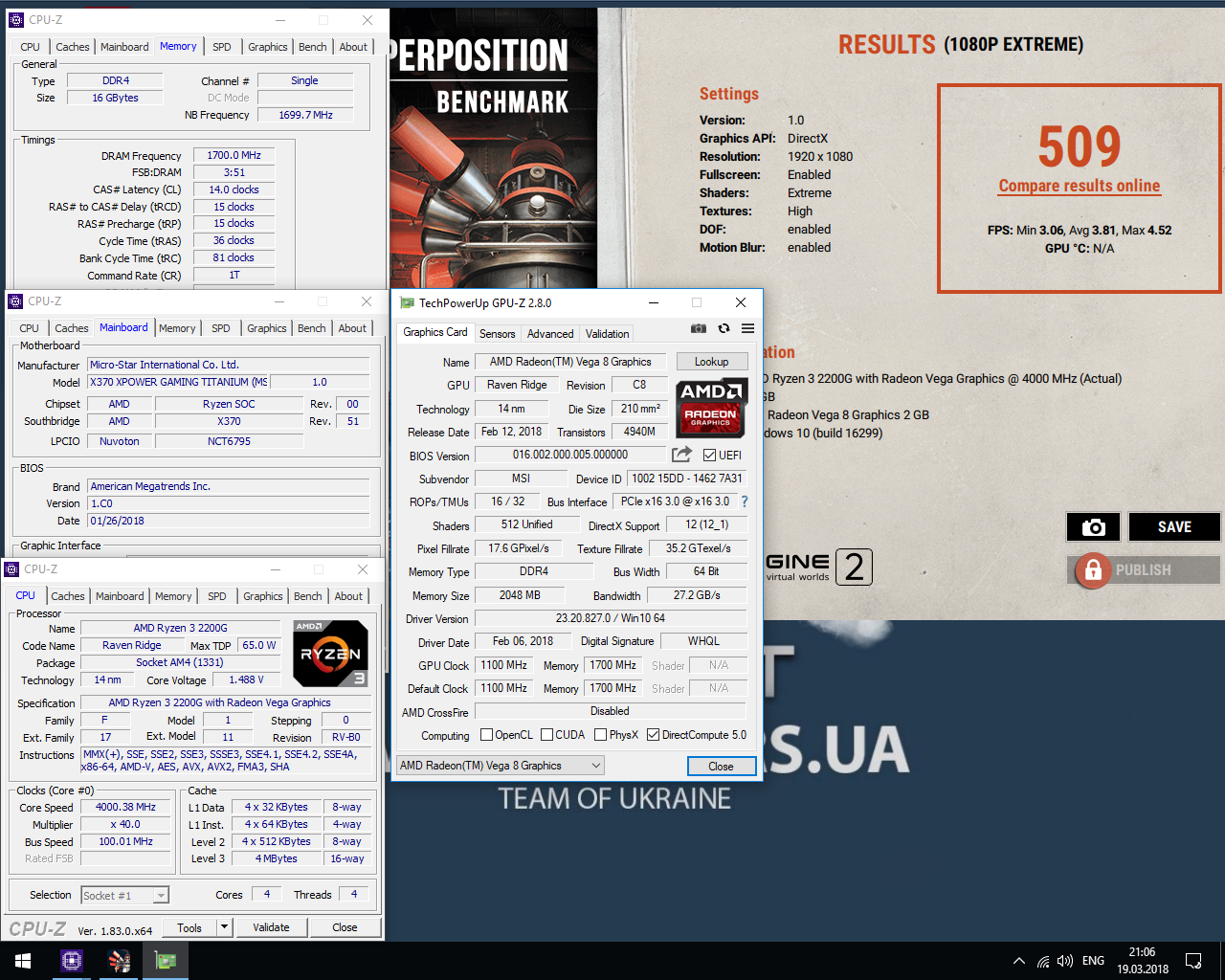Image resolution: width=1225 pixels, height=980 pixels.
Task: Open Graphics tab in the bottom CPU-Z window
Action: point(262,596)
